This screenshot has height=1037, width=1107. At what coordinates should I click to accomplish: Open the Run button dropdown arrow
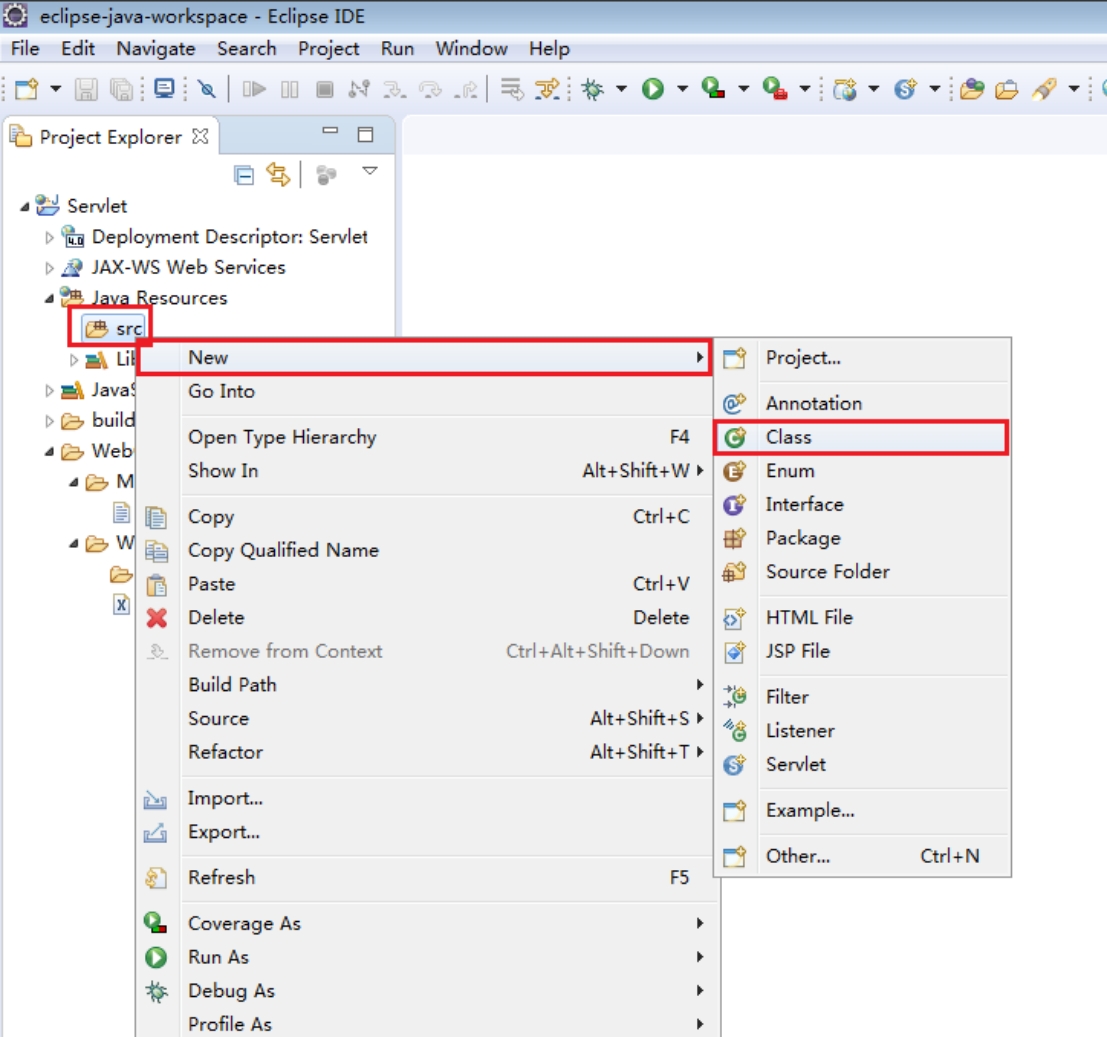click(x=683, y=89)
